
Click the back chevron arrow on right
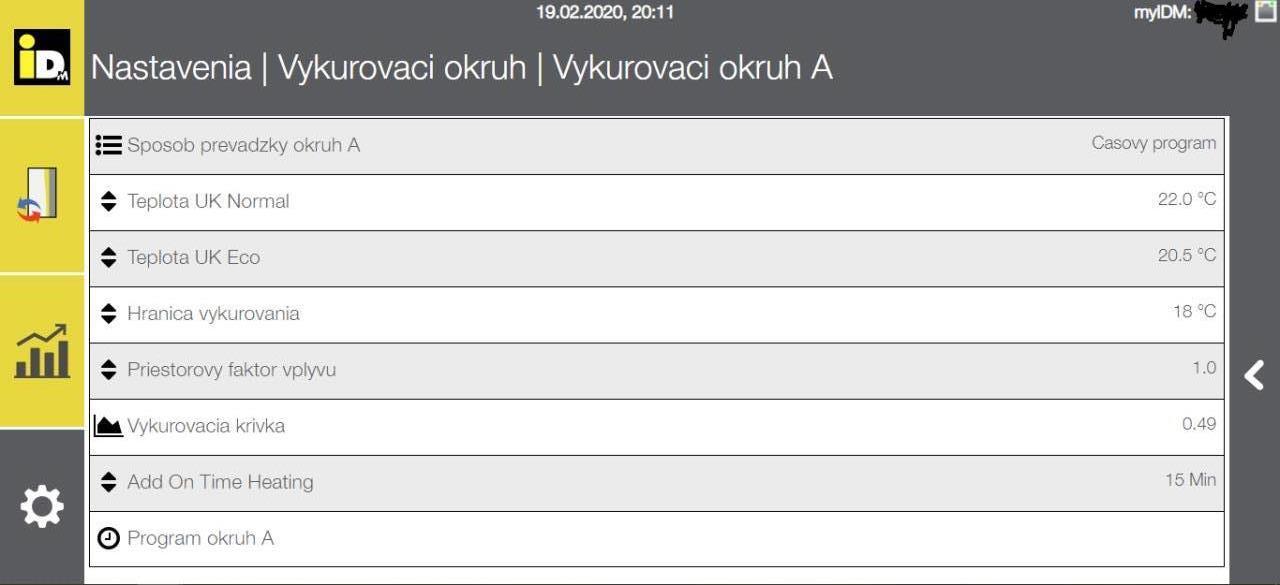[x=1254, y=375]
